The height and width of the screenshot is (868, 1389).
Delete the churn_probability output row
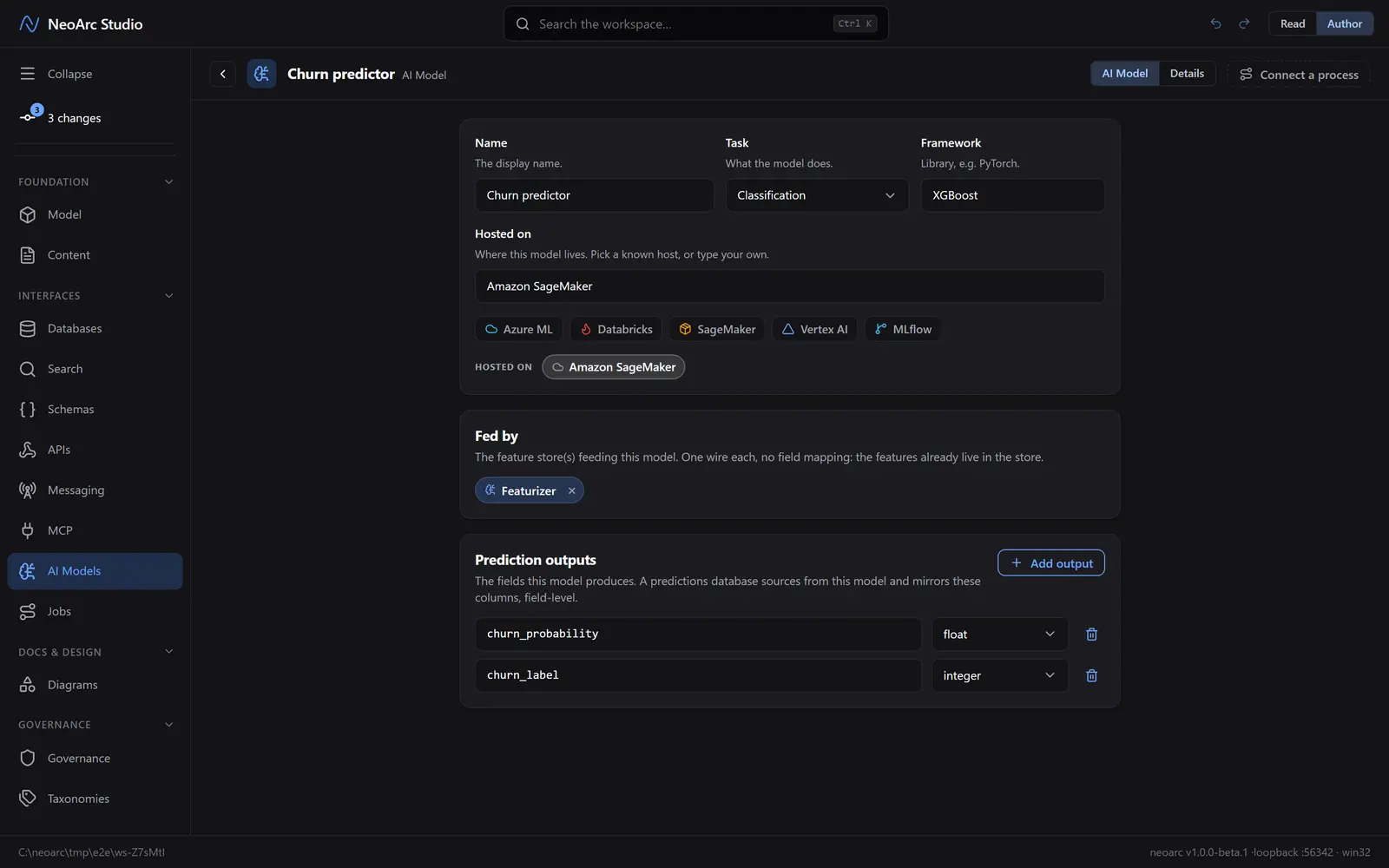click(x=1091, y=635)
